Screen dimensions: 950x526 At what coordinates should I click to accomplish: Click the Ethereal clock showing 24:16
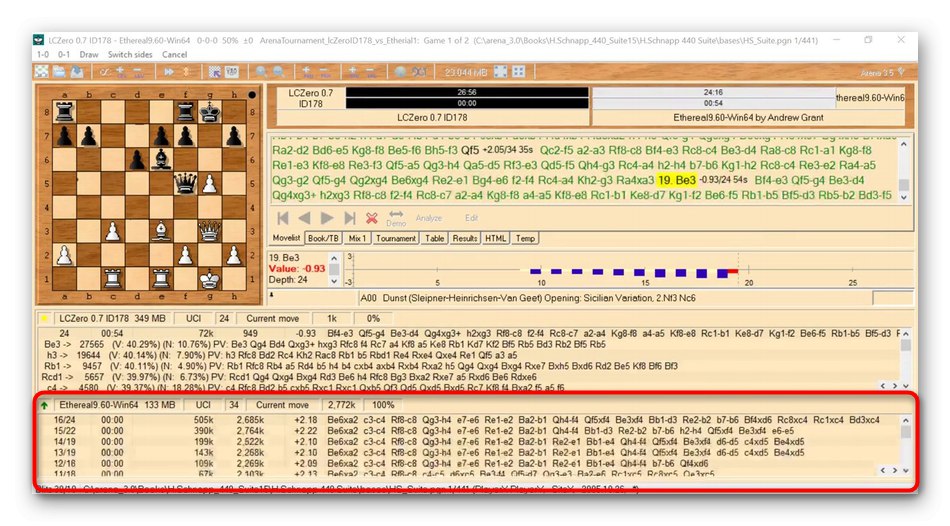(x=713, y=93)
